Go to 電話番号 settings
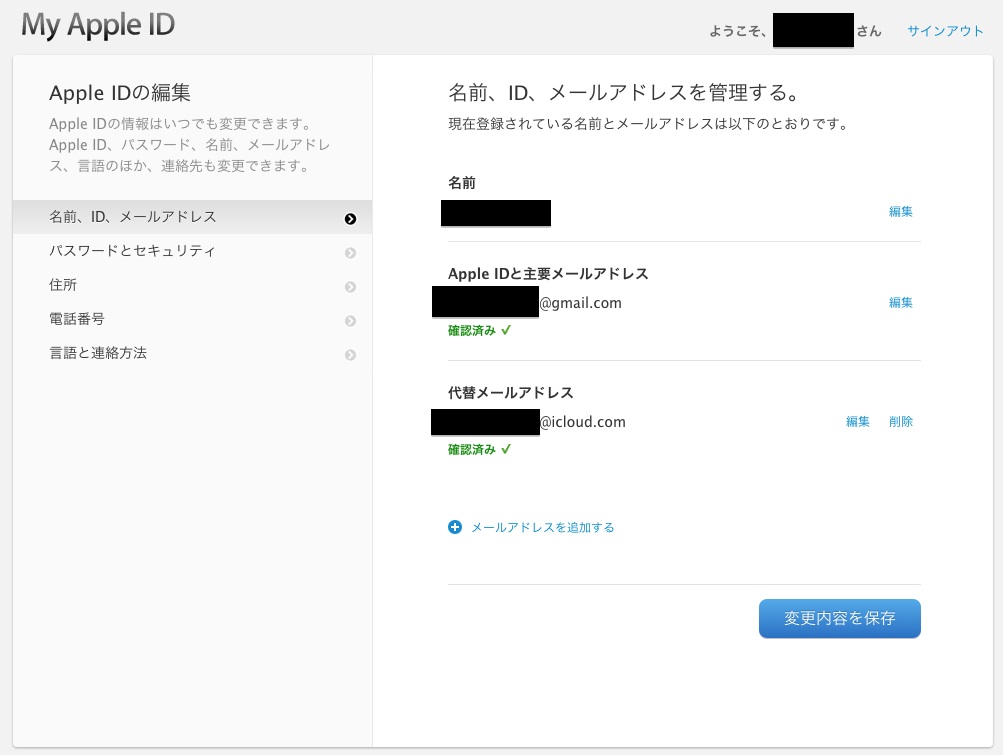Screen dimensions: 1003x755 click(x=77, y=319)
